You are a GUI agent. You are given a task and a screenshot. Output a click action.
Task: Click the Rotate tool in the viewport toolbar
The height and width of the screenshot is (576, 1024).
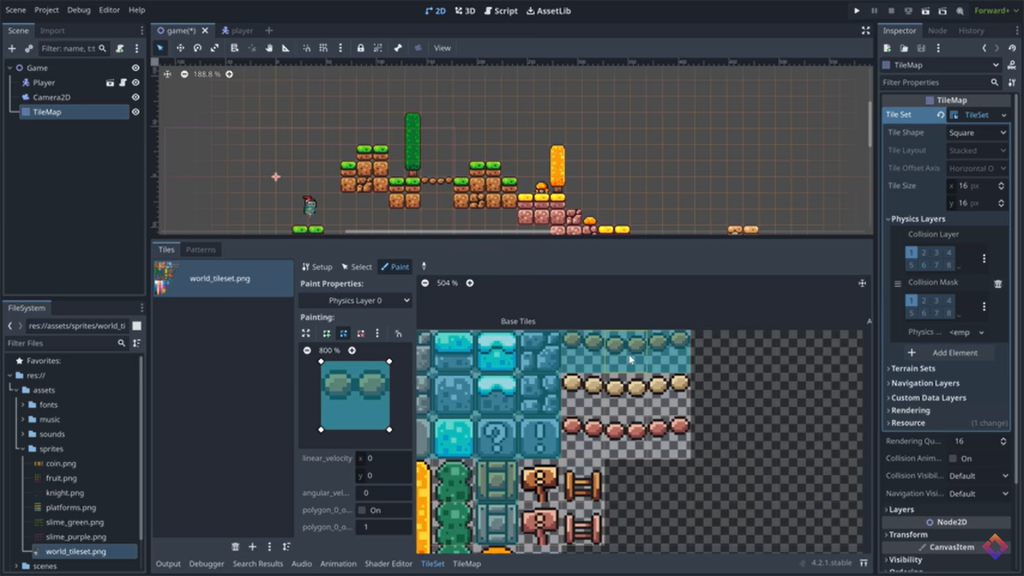click(x=197, y=48)
